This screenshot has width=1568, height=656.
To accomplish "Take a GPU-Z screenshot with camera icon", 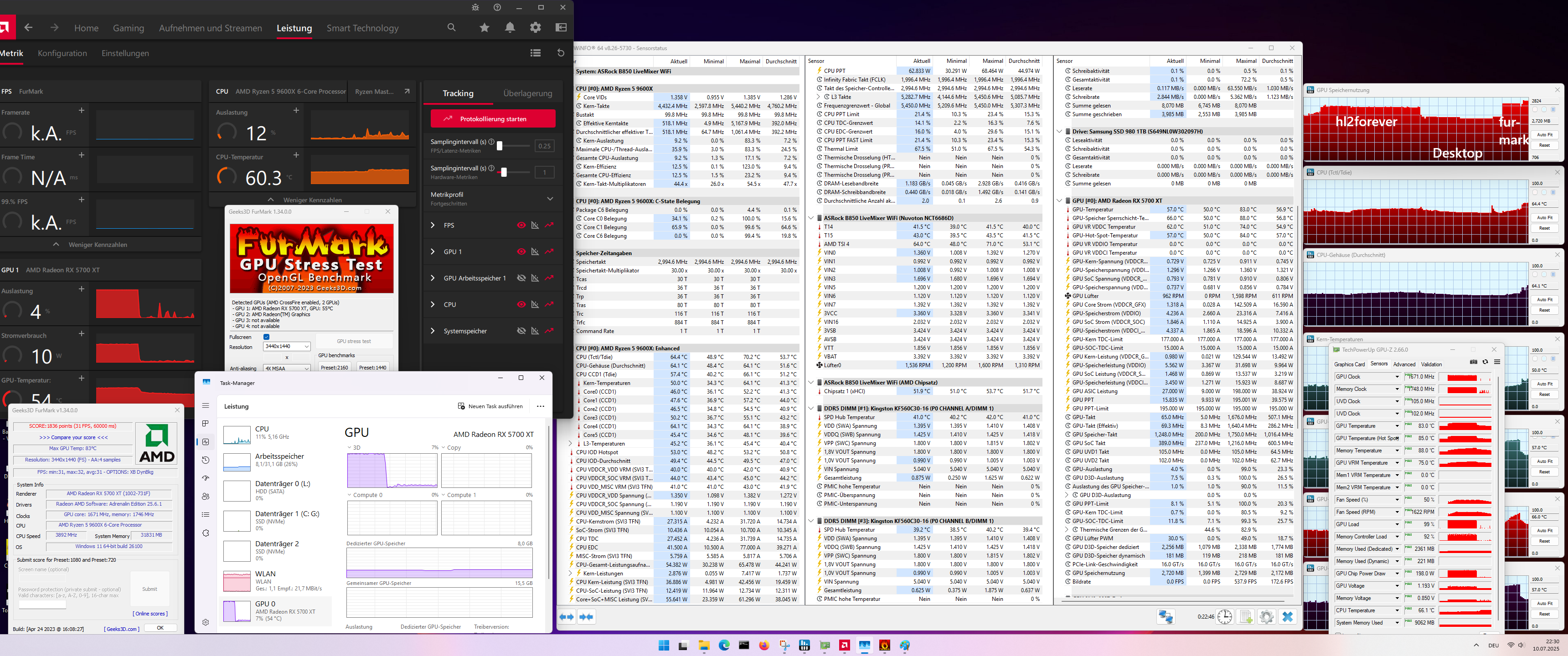I will tap(1474, 362).
